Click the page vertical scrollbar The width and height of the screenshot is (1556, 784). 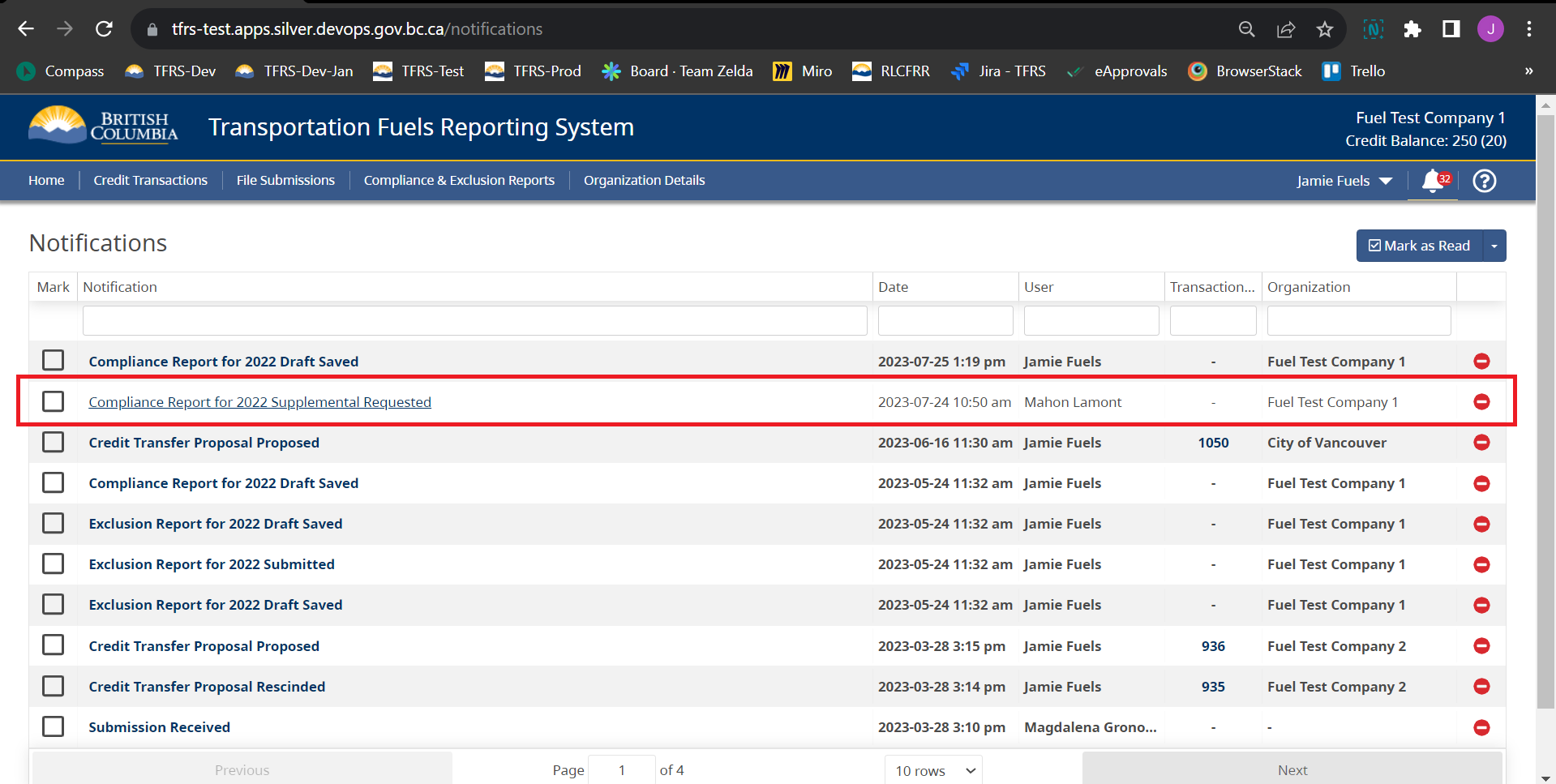(1545, 413)
